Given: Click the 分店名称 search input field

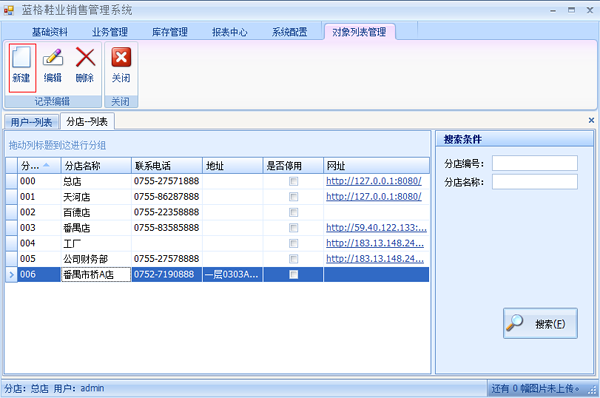Looking at the screenshot, I should pyautogui.click(x=535, y=182).
